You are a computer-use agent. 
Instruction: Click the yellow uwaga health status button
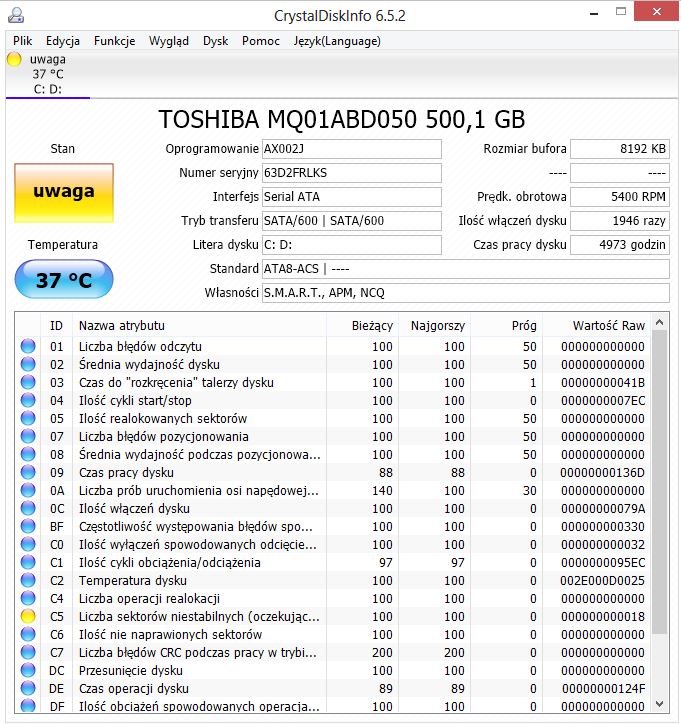point(64,193)
